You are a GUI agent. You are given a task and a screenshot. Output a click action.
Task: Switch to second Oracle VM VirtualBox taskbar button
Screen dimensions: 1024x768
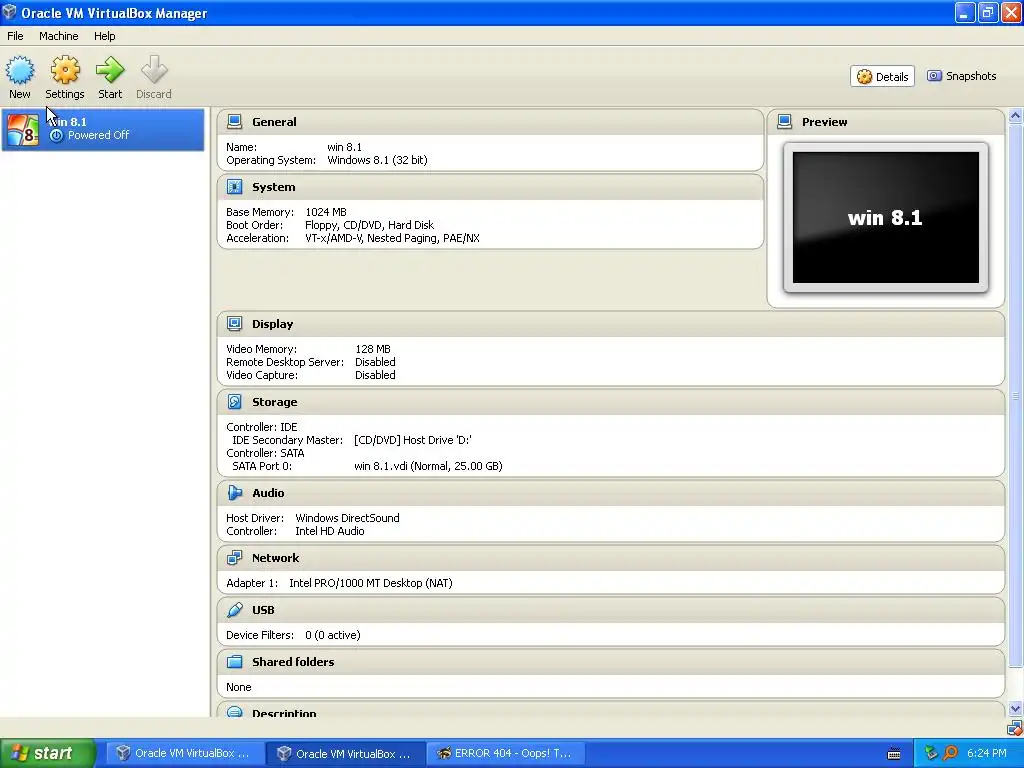(x=346, y=754)
